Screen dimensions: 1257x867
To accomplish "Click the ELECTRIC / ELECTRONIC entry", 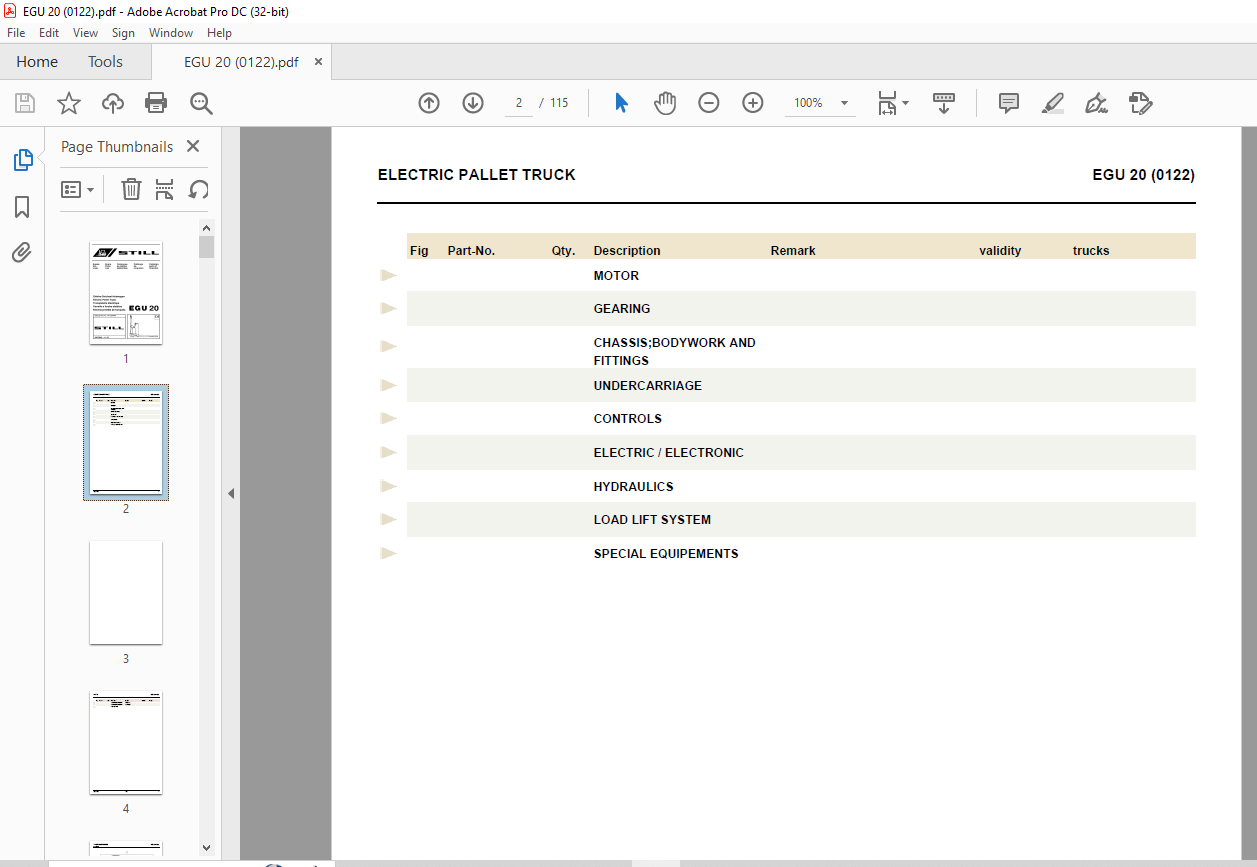I will [x=668, y=453].
